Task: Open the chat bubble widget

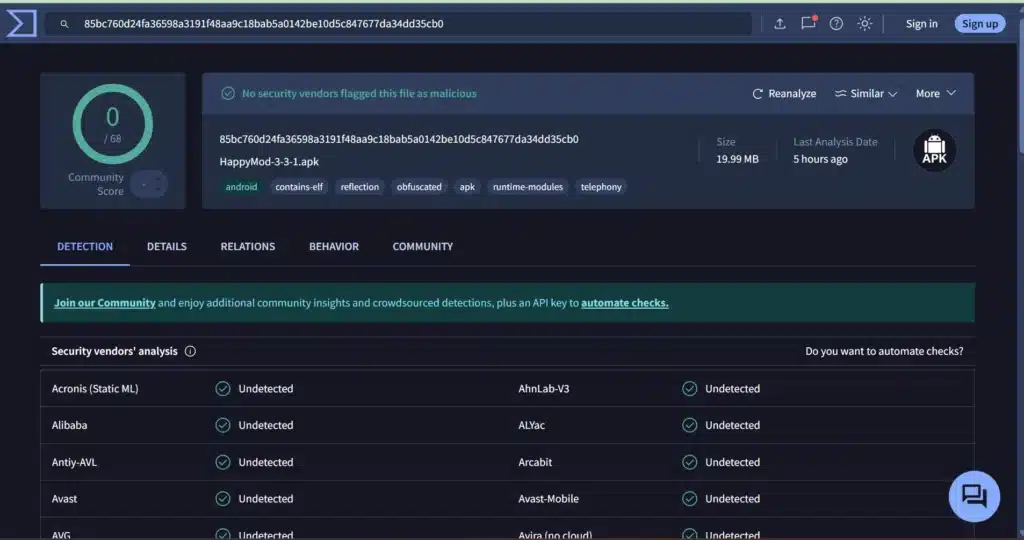Action: [974, 496]
